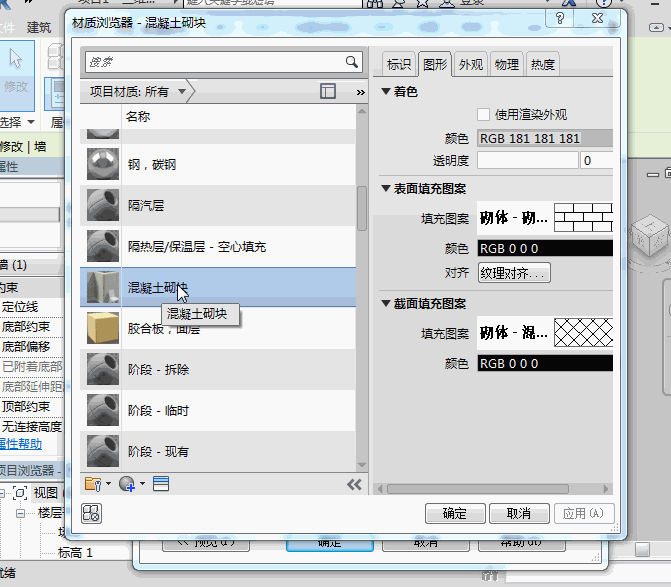Open the asset manager icon at bottom left

[91, 513]
